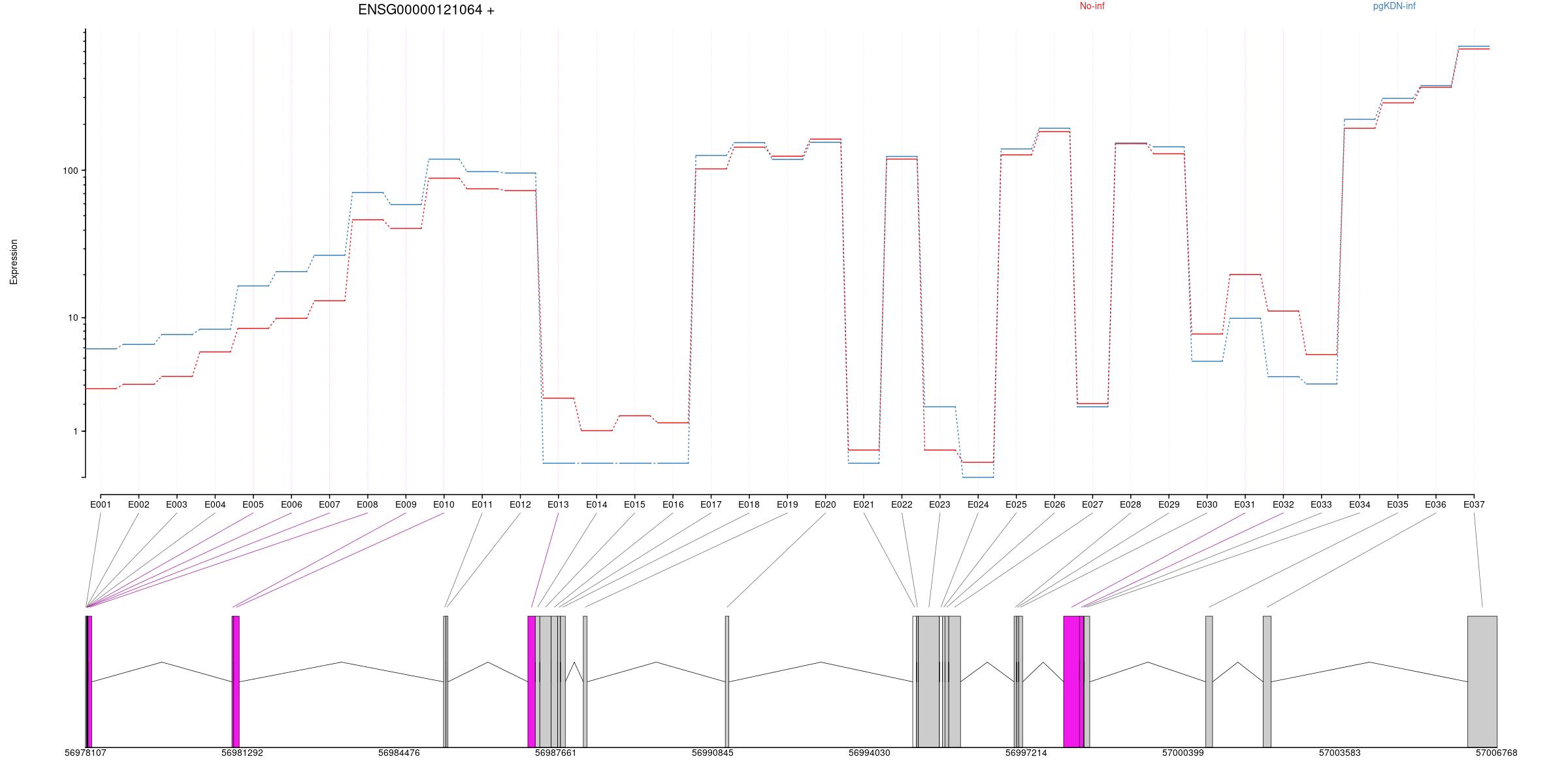Click magenta exon above coordinate 56981292
The image size is (1568, 784).
(x=236, y=681)
